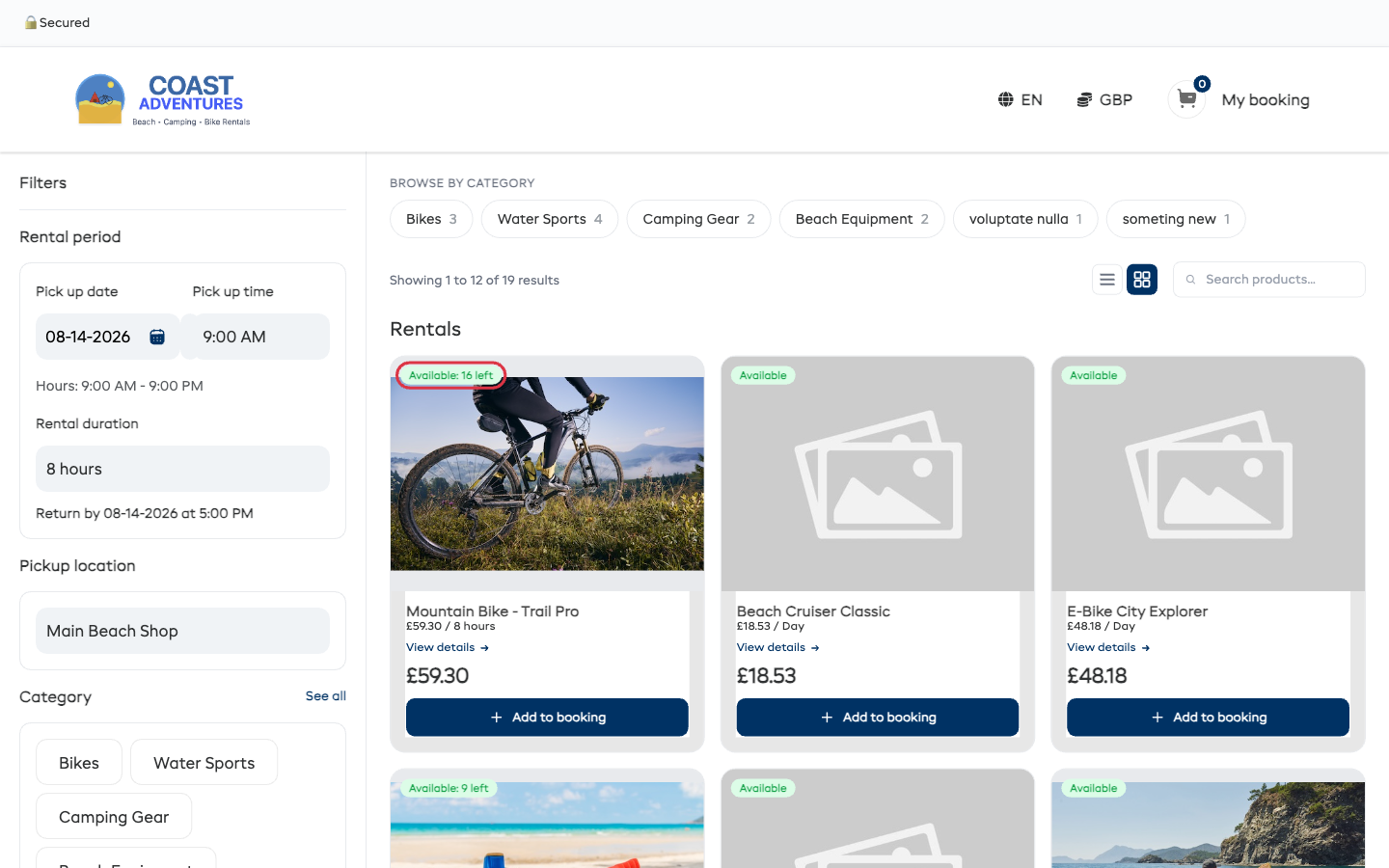
Task: Select the Camping Gear 2 category chip
Action: click(698, 219)
